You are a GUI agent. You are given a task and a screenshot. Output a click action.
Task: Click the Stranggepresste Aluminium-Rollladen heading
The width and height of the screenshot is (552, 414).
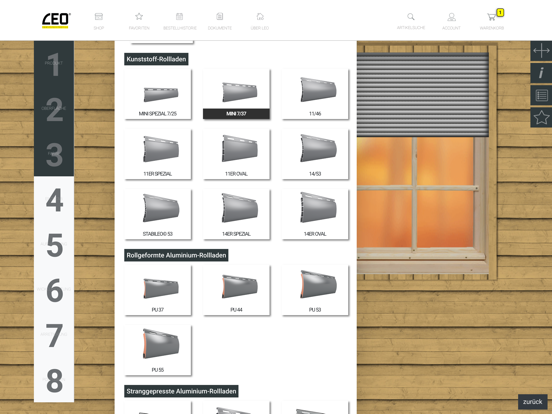[x=181, y=391]
